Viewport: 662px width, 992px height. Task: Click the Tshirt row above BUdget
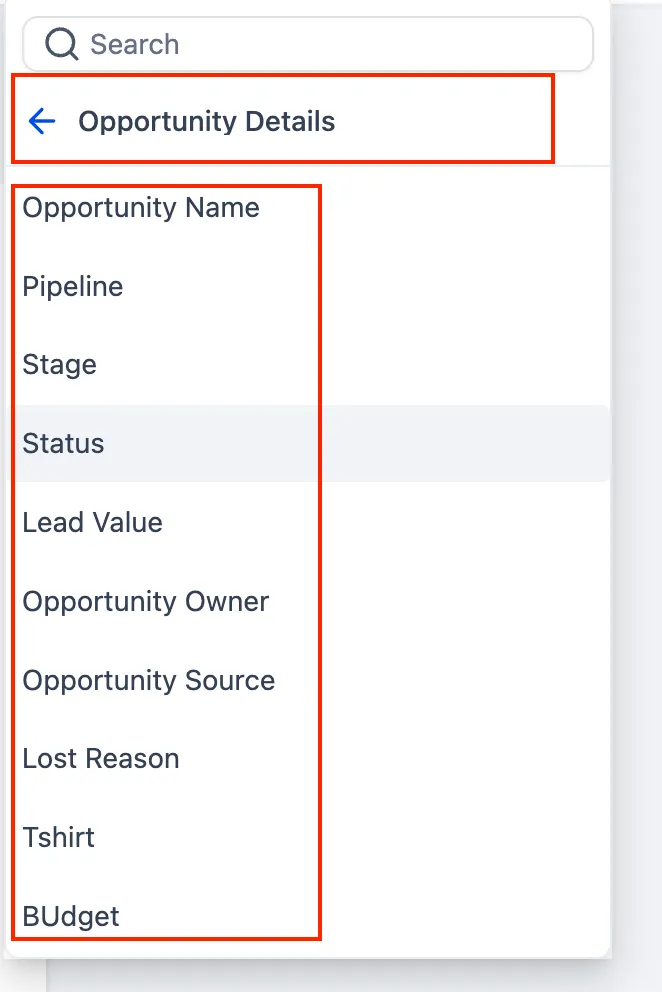pos(308,838)
